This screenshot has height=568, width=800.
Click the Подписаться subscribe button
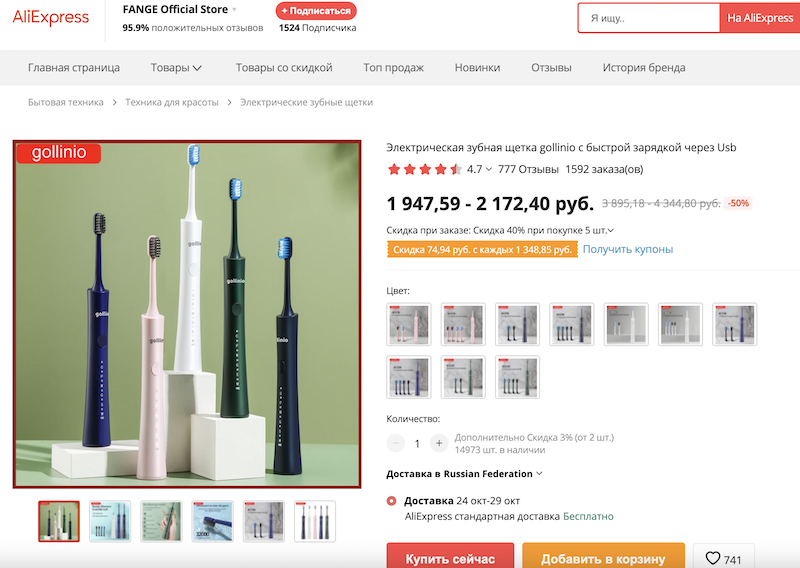coord(316,11)
